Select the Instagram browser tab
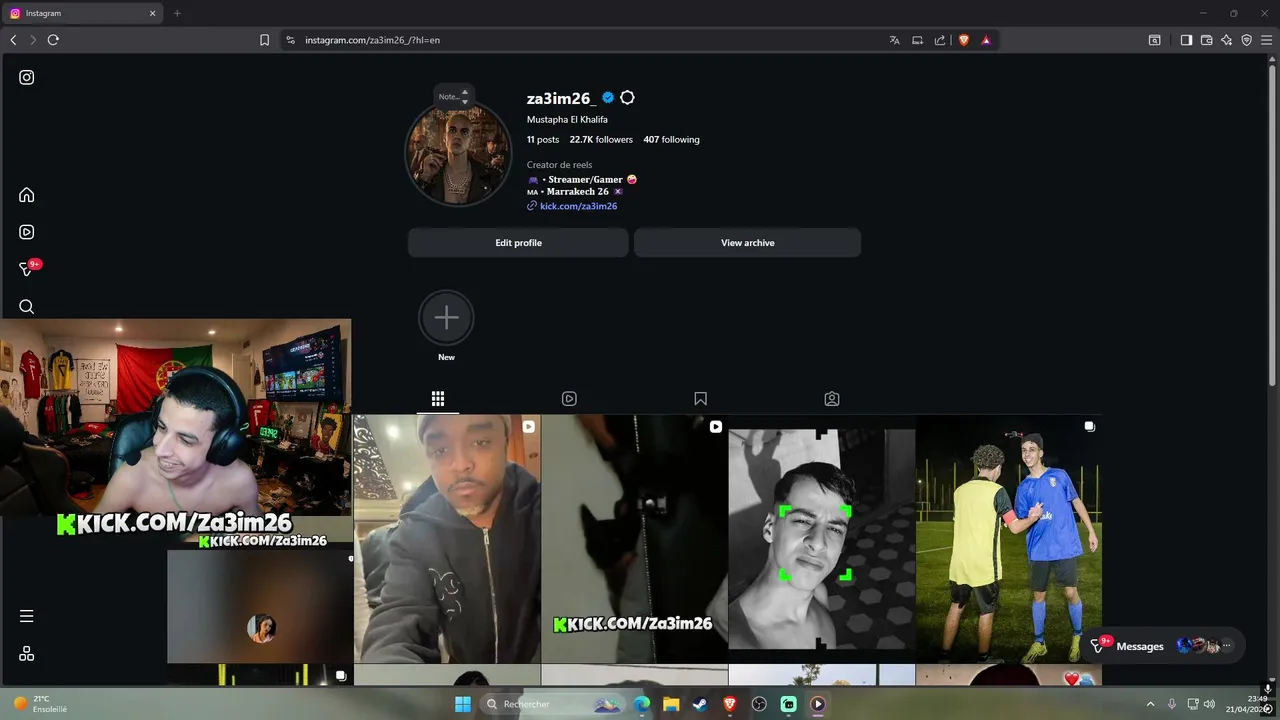The width and height of the screenshot is (1280, 720). coord(82,13)
